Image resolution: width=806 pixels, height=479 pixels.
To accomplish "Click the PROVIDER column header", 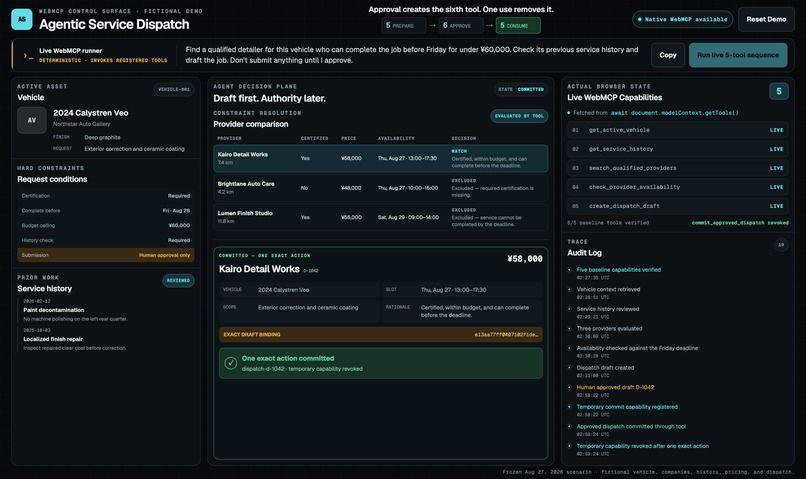I will [229, 138].
